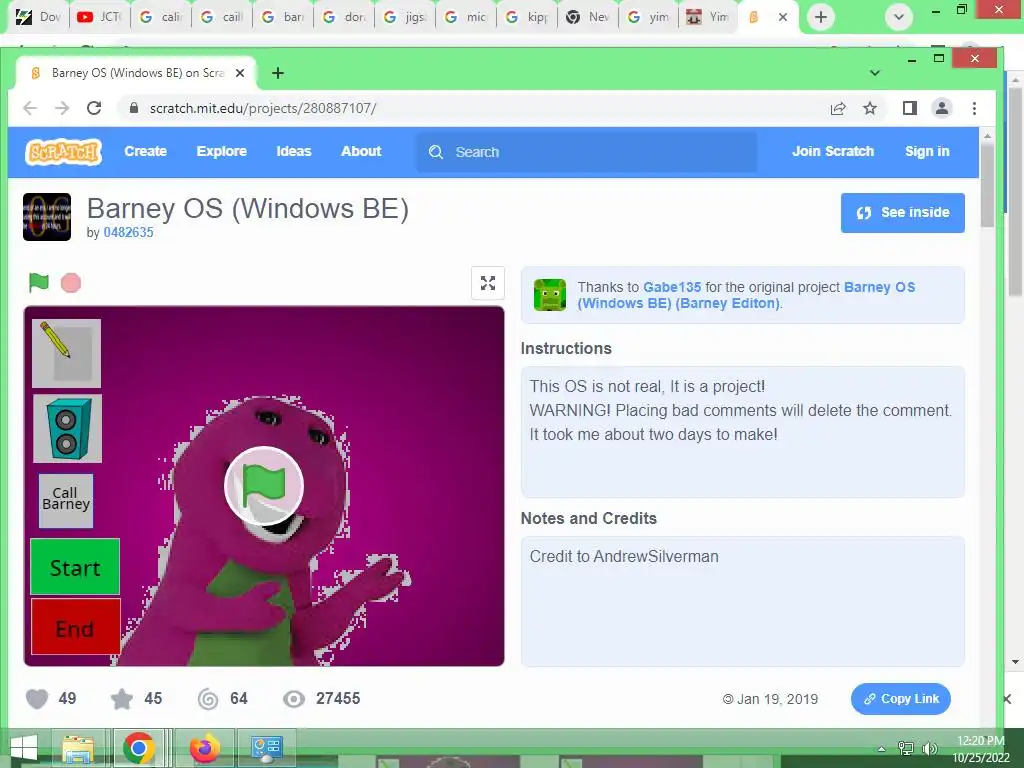
Task: Click the network tray icon
Action: [x=906, y=749]
